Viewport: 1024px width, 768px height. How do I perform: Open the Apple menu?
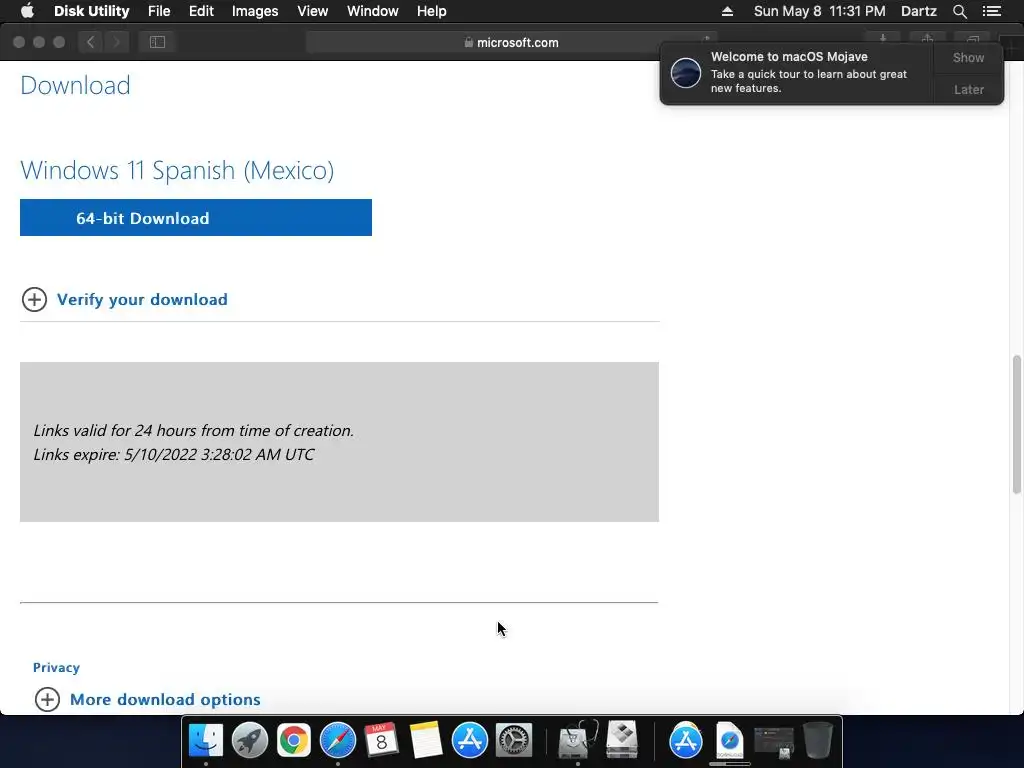[27, 11]
